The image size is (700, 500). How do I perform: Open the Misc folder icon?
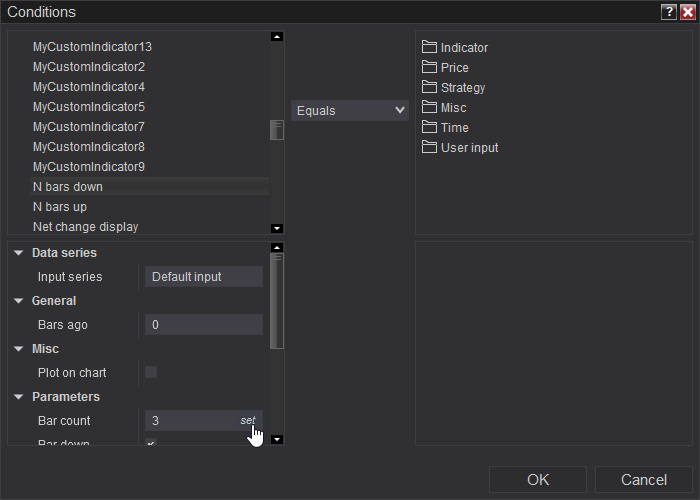pyautogui.click(x=430, y=107)
